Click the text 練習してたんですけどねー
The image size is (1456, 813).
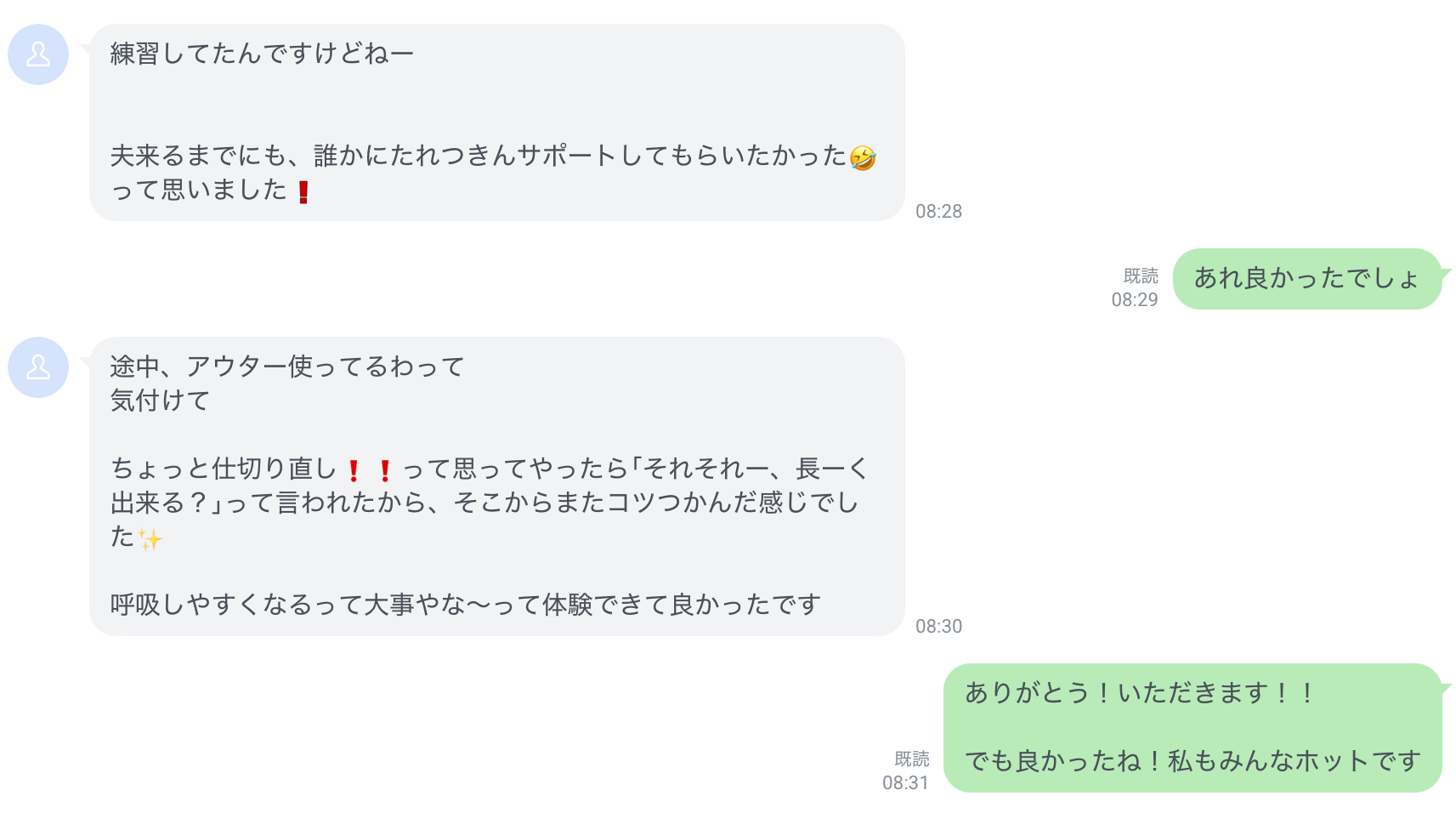coord(262,54)
